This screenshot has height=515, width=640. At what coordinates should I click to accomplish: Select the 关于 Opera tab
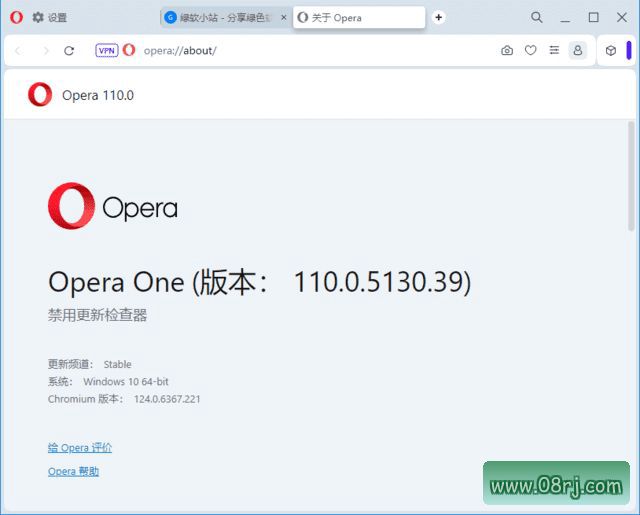tap(359, 18)
